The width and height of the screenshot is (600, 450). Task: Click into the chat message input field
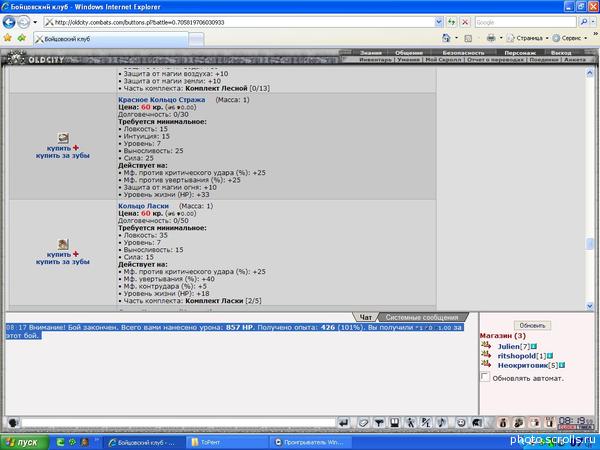178,423
